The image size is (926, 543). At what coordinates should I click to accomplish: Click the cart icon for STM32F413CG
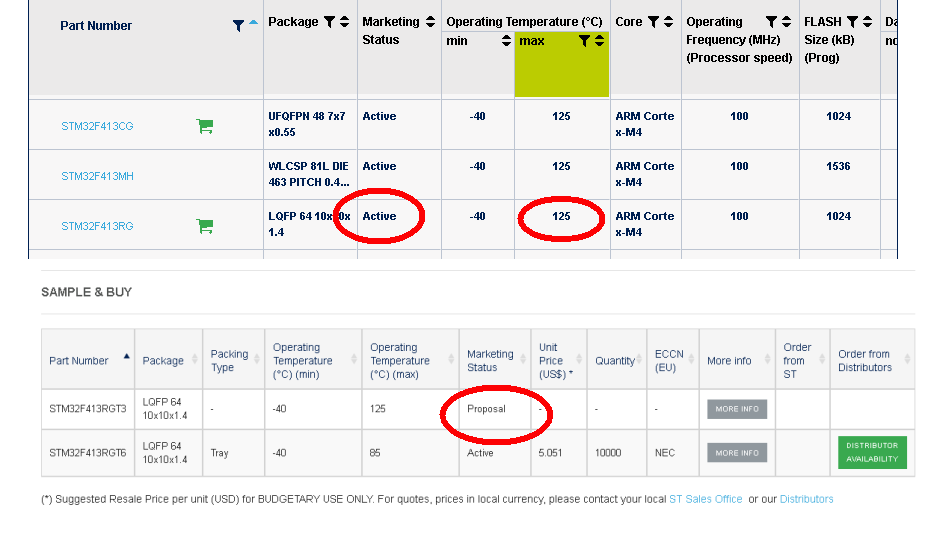coord(205,126)
